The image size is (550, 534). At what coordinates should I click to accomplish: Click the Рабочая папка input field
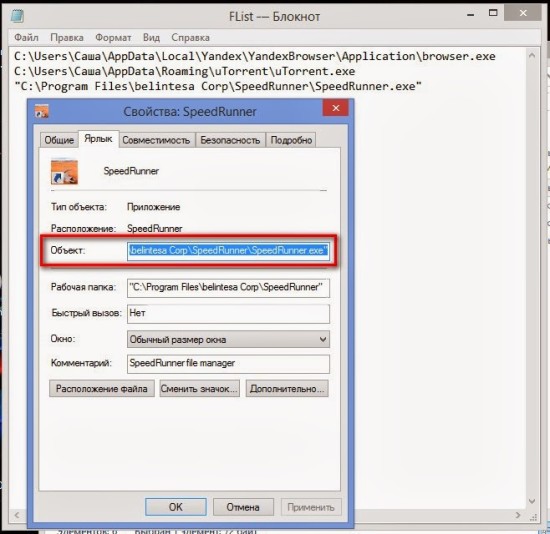click(x=228, y=287)
